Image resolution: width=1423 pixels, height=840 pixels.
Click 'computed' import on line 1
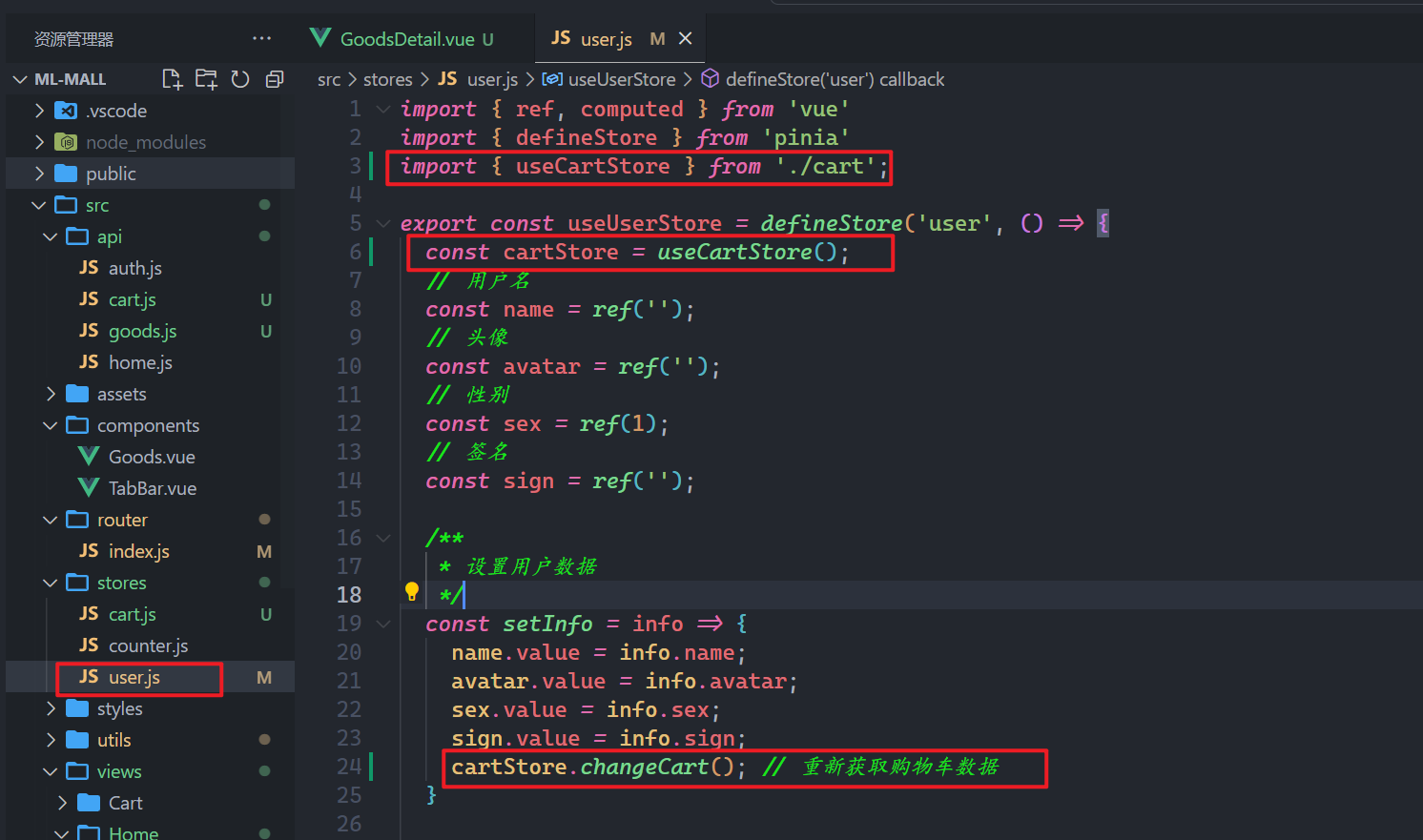coord(631,109)
